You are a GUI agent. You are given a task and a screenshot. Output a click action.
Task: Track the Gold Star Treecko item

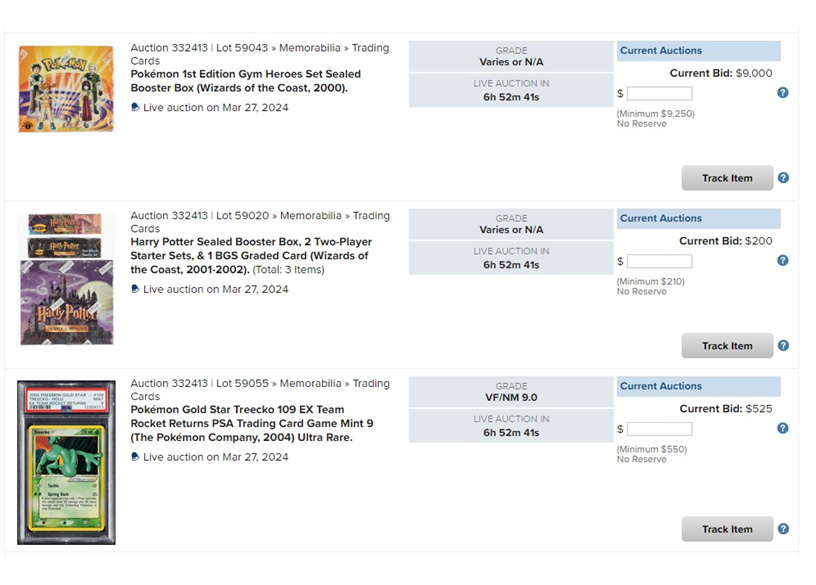click(727, 529)
